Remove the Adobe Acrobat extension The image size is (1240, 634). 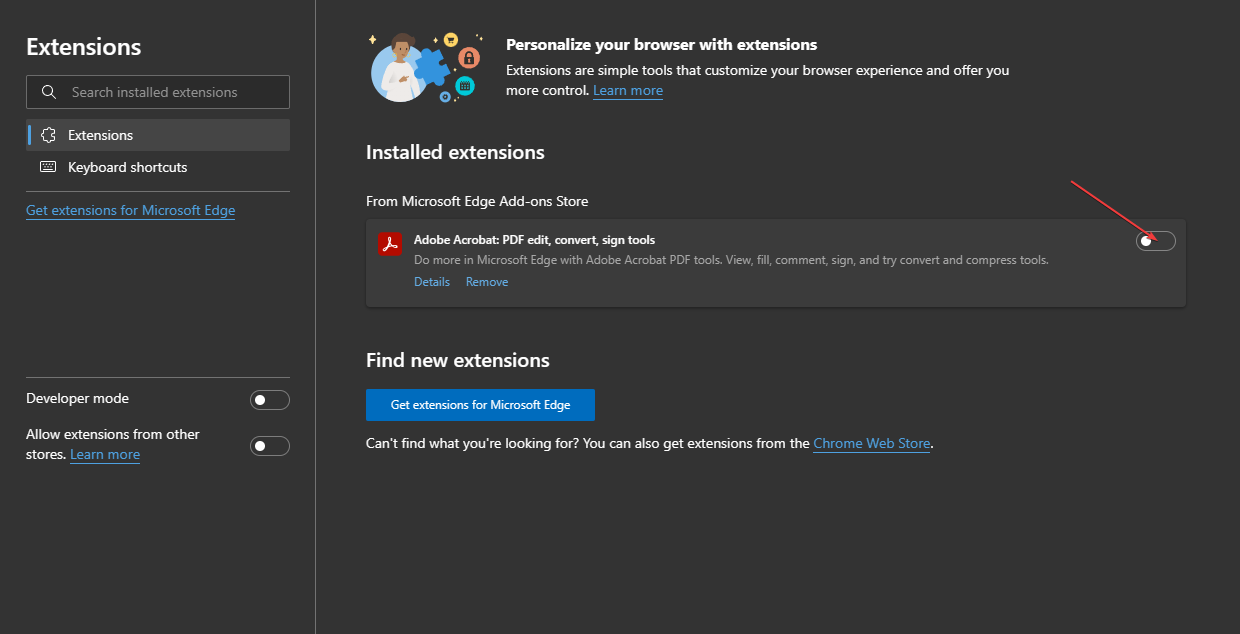pos(487,282)
